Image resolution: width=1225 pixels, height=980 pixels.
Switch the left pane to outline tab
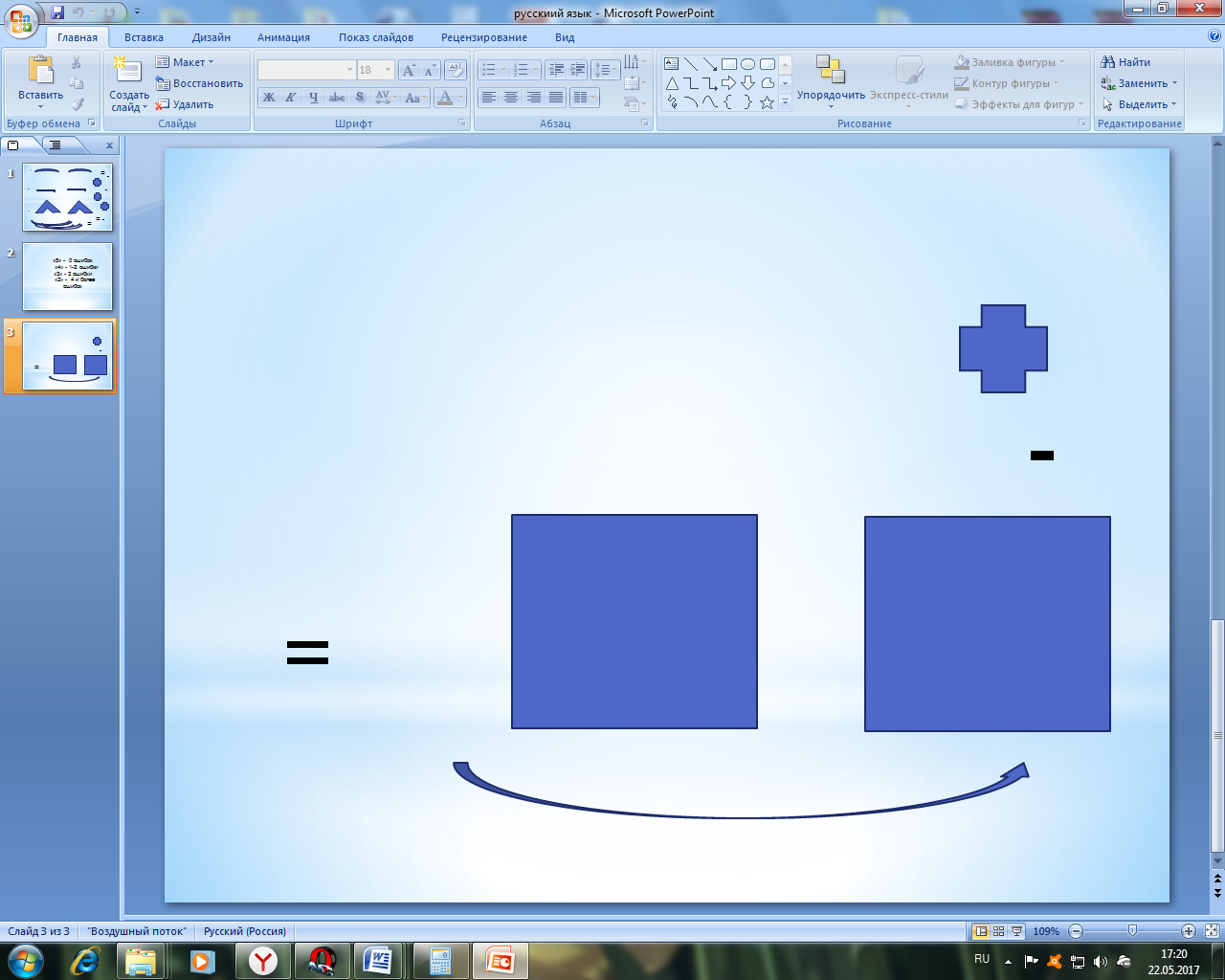(x=56, y=145)
